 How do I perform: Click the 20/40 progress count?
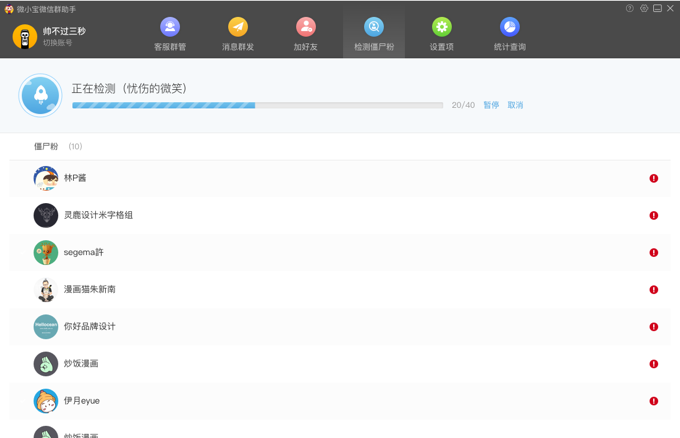click(x=463, y=105)
